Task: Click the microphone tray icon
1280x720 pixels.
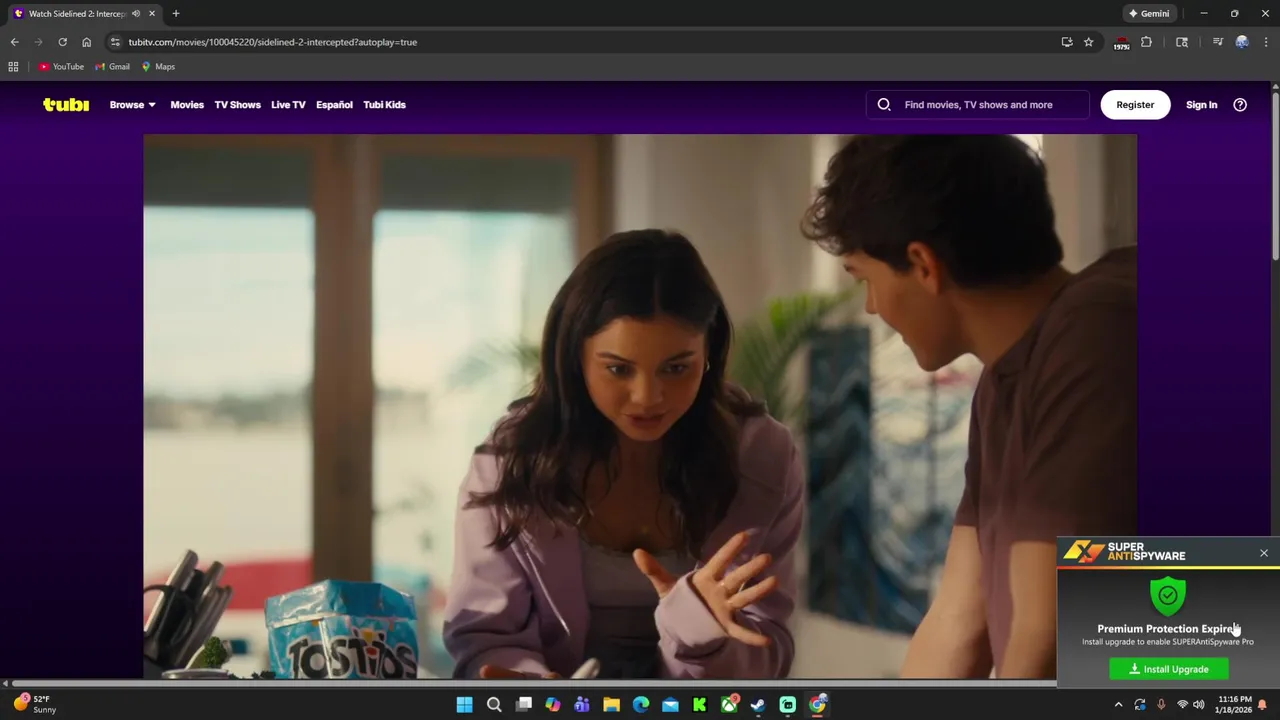Action: (1161, 705)
